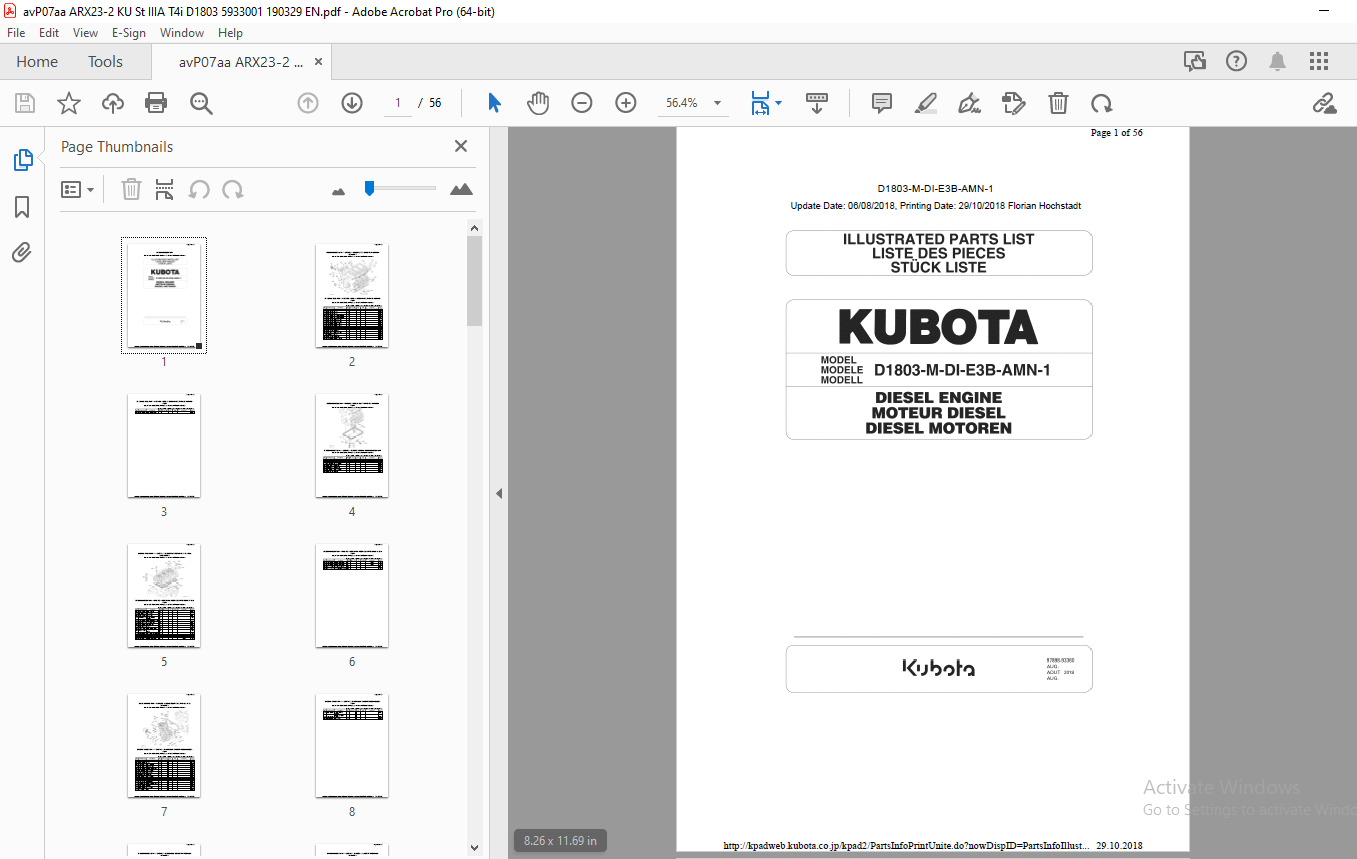
Task: Select page 1 thumbnail
Action: tap(164, 295)
